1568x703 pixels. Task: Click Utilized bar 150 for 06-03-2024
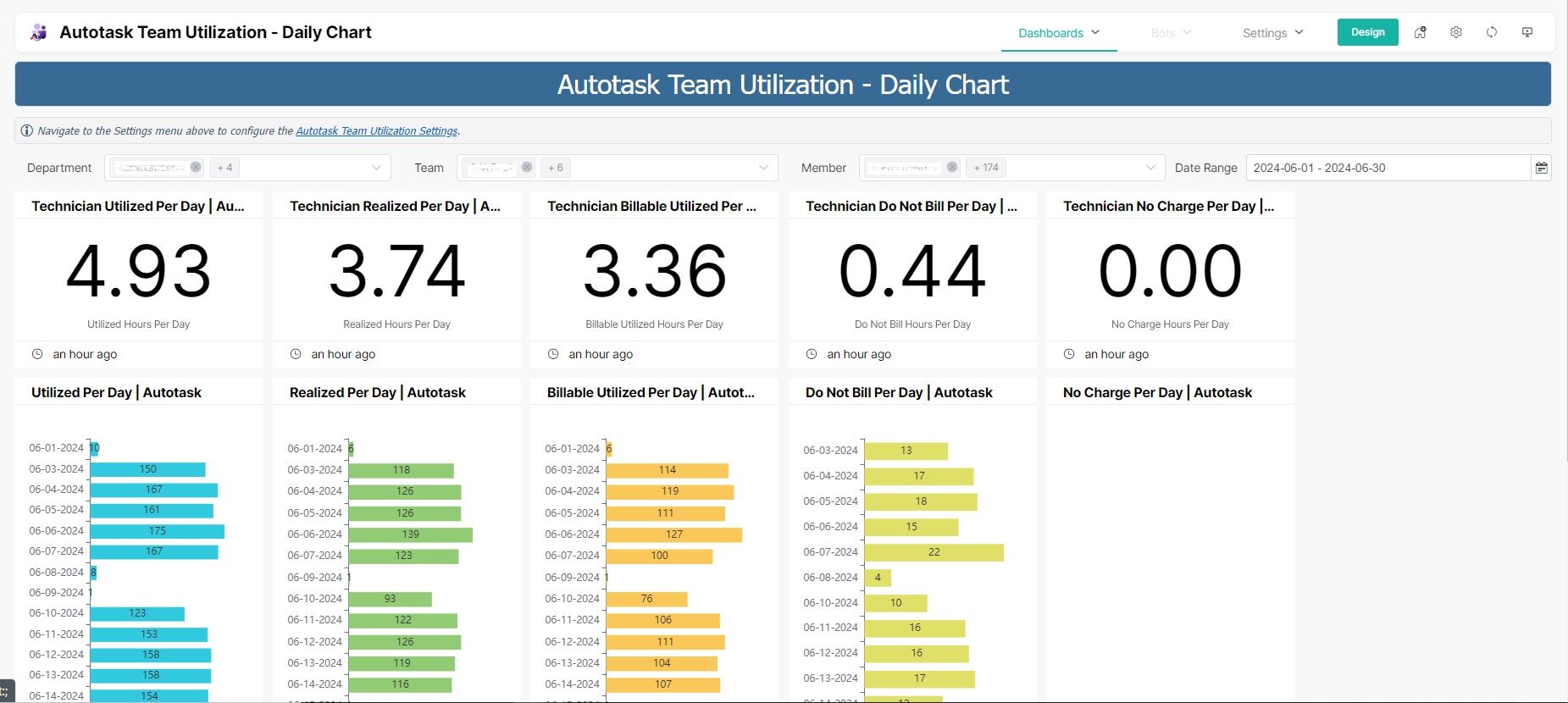[148, 469]
